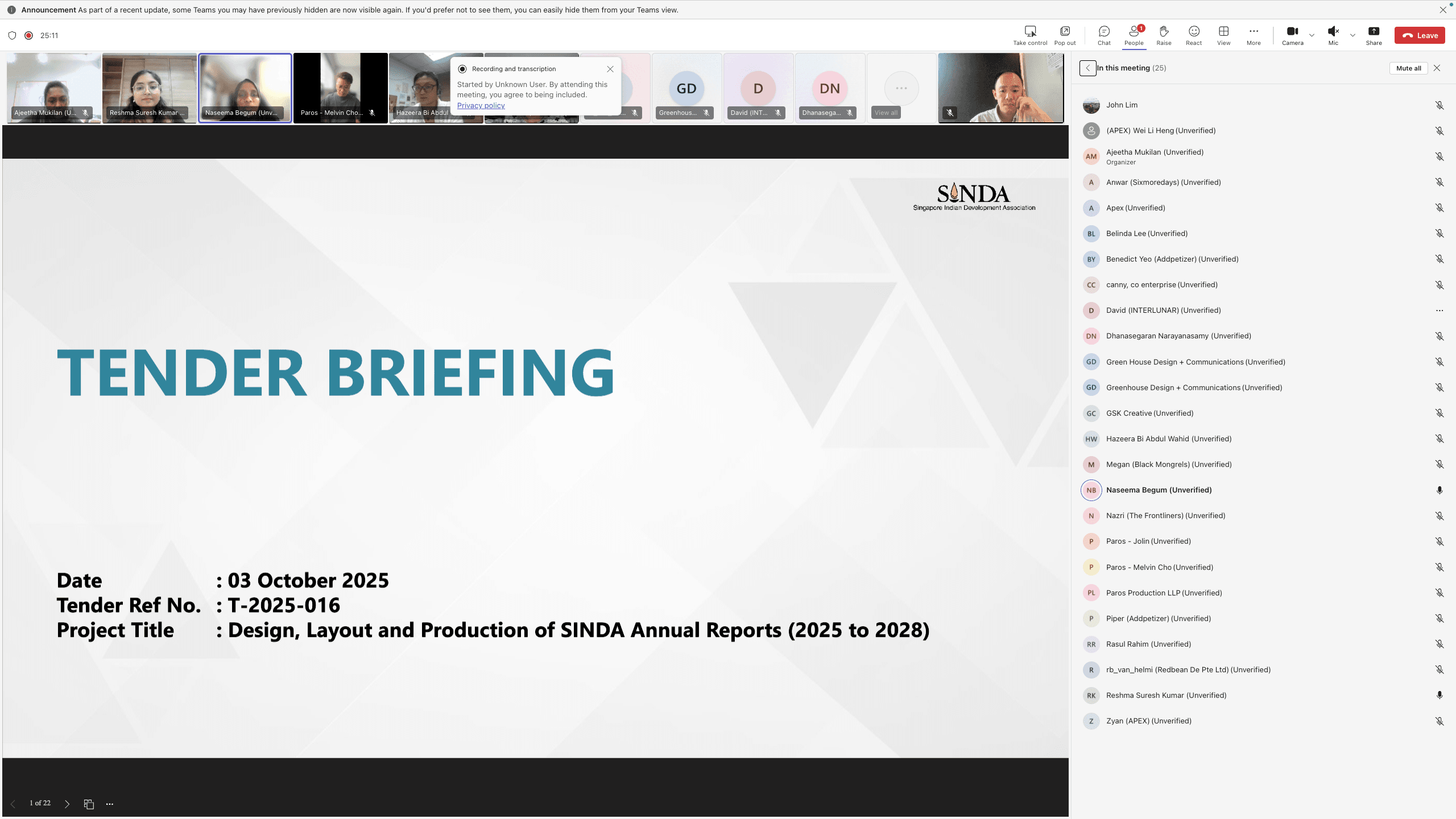Toggle the Camera on or off

(x=1292, y=35)
